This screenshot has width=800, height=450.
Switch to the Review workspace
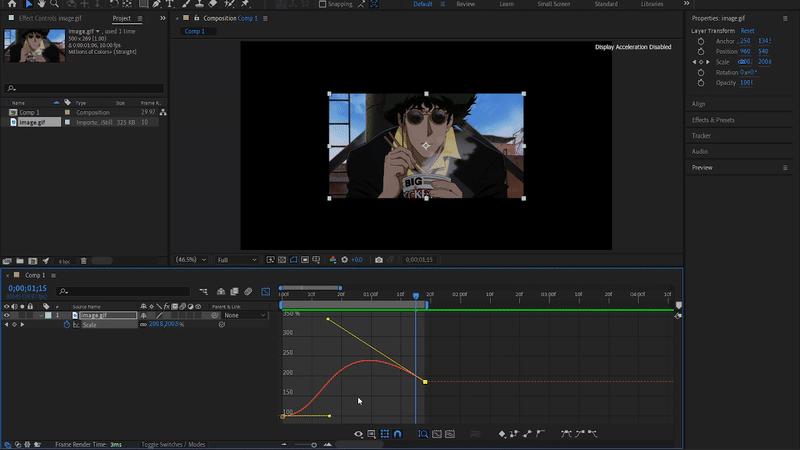click(465, 4)
